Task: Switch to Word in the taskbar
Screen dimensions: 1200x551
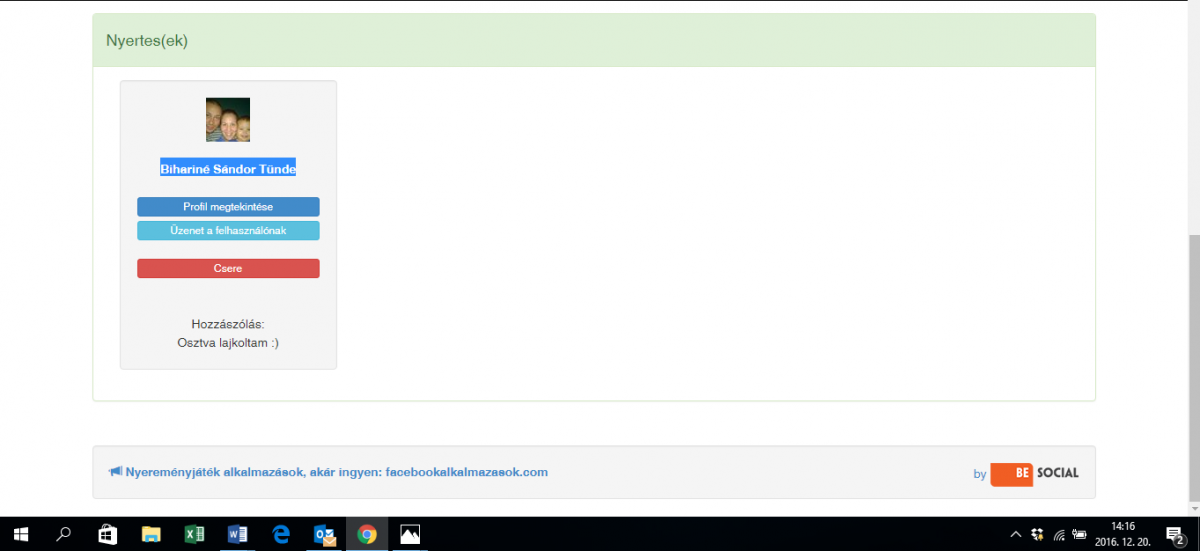Action: coord(238,534)
